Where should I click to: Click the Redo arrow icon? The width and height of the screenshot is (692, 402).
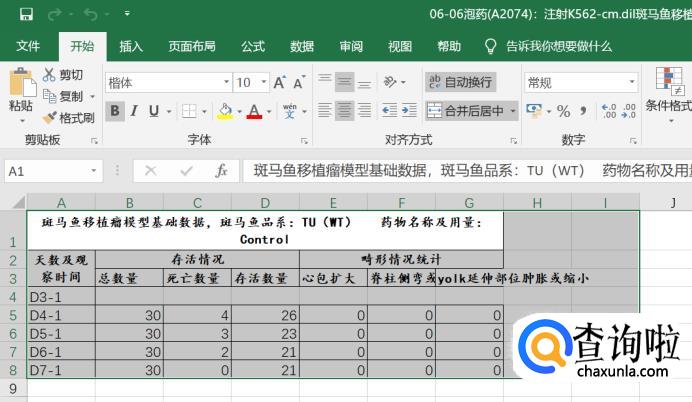click(x=55, y=15)
